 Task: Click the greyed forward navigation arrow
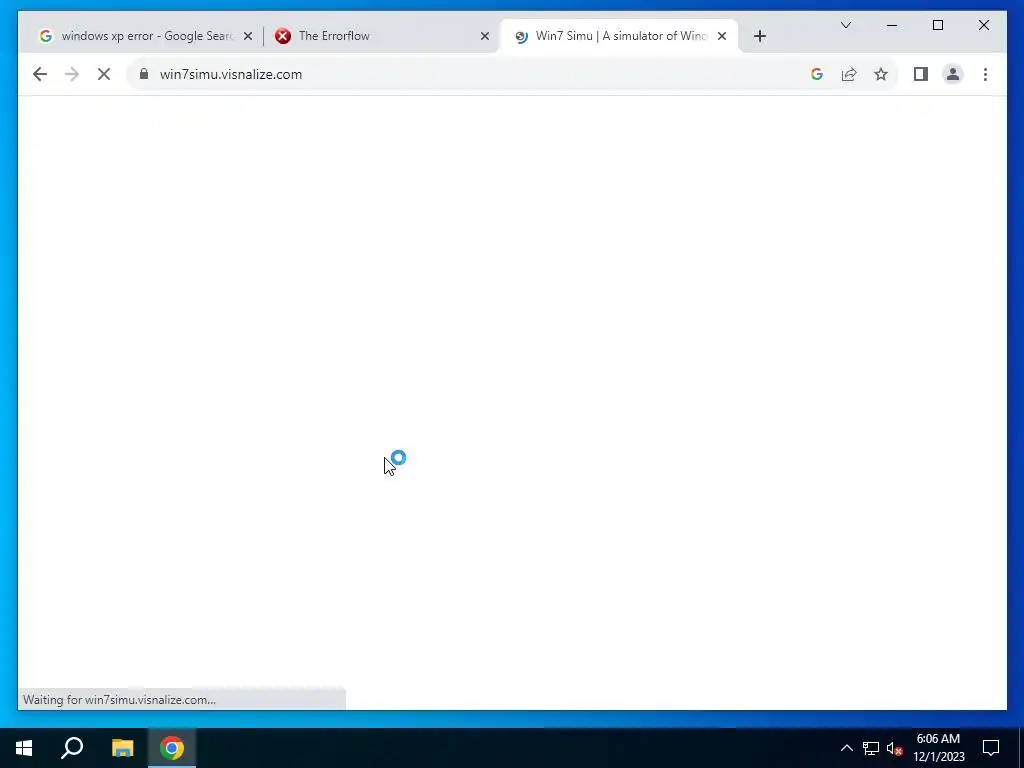tap(72, 74)
